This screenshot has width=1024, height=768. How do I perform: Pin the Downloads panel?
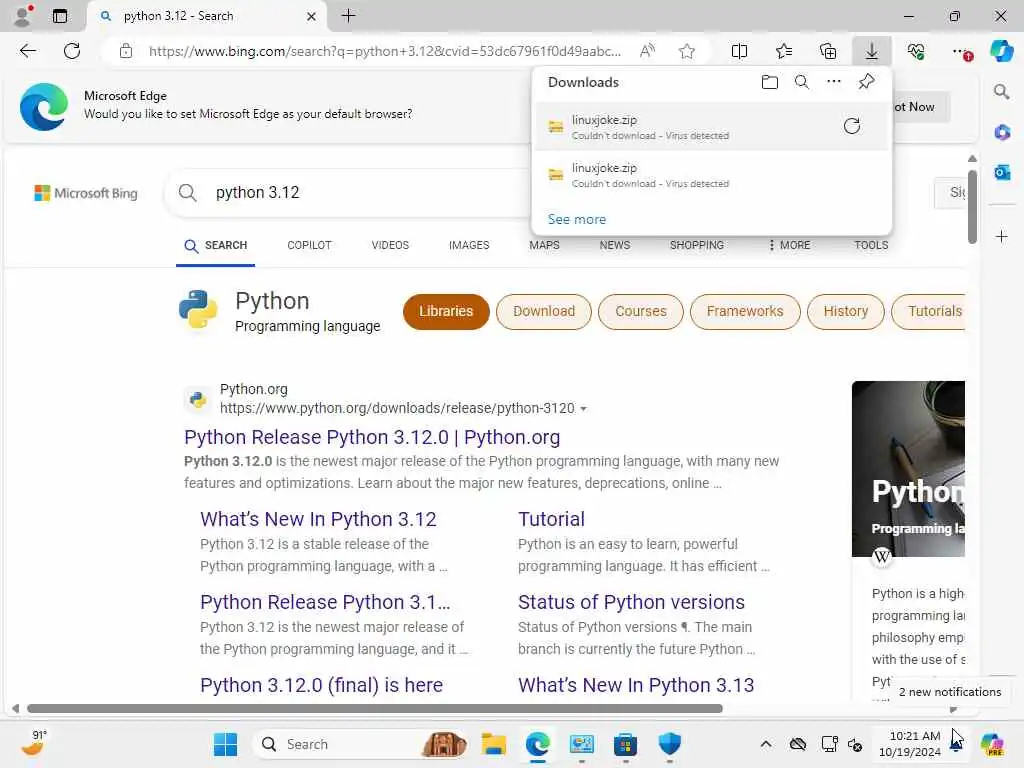click(867, 82)
